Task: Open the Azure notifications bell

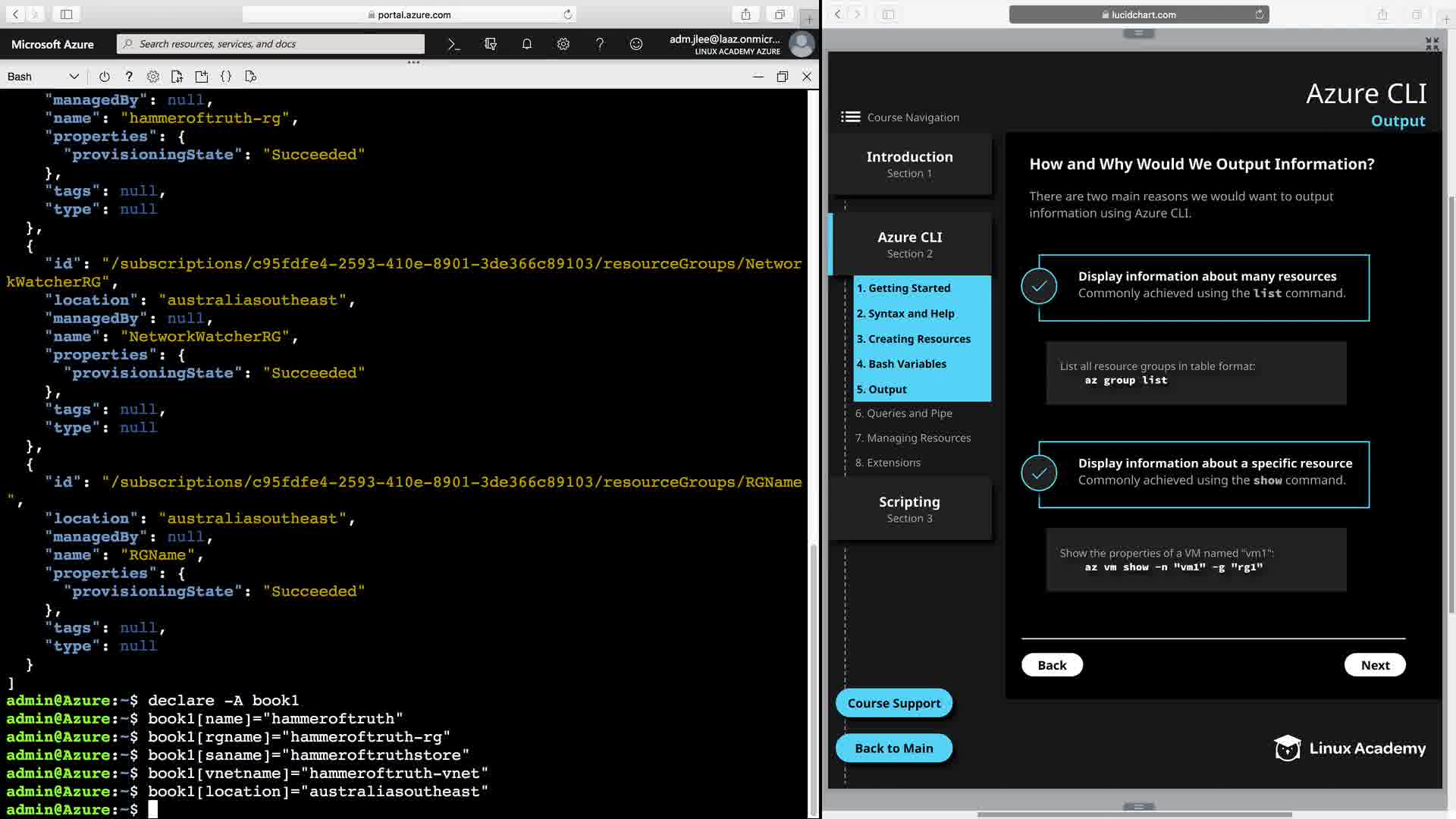Action: [527, 44]
